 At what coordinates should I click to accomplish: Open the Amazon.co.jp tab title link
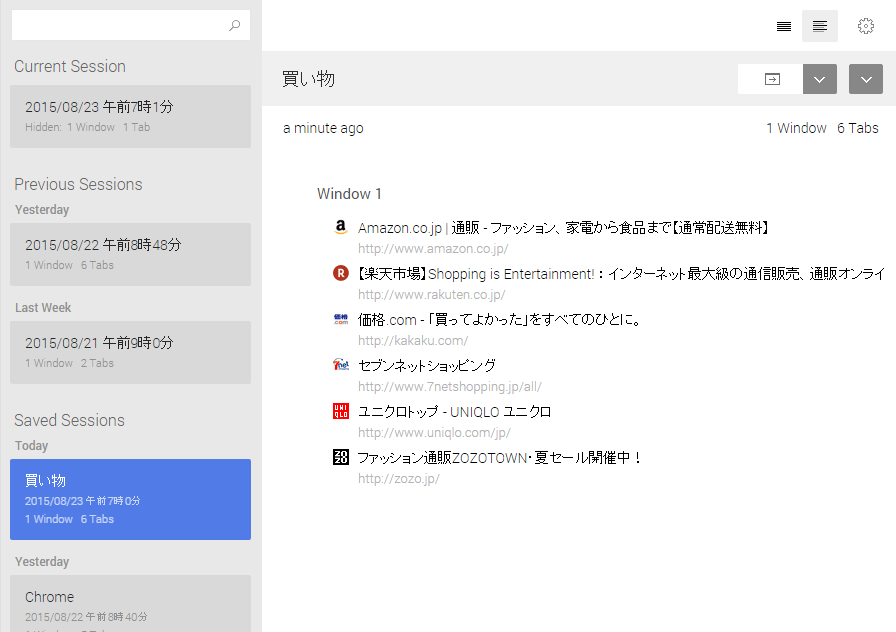tap(564, 228)
